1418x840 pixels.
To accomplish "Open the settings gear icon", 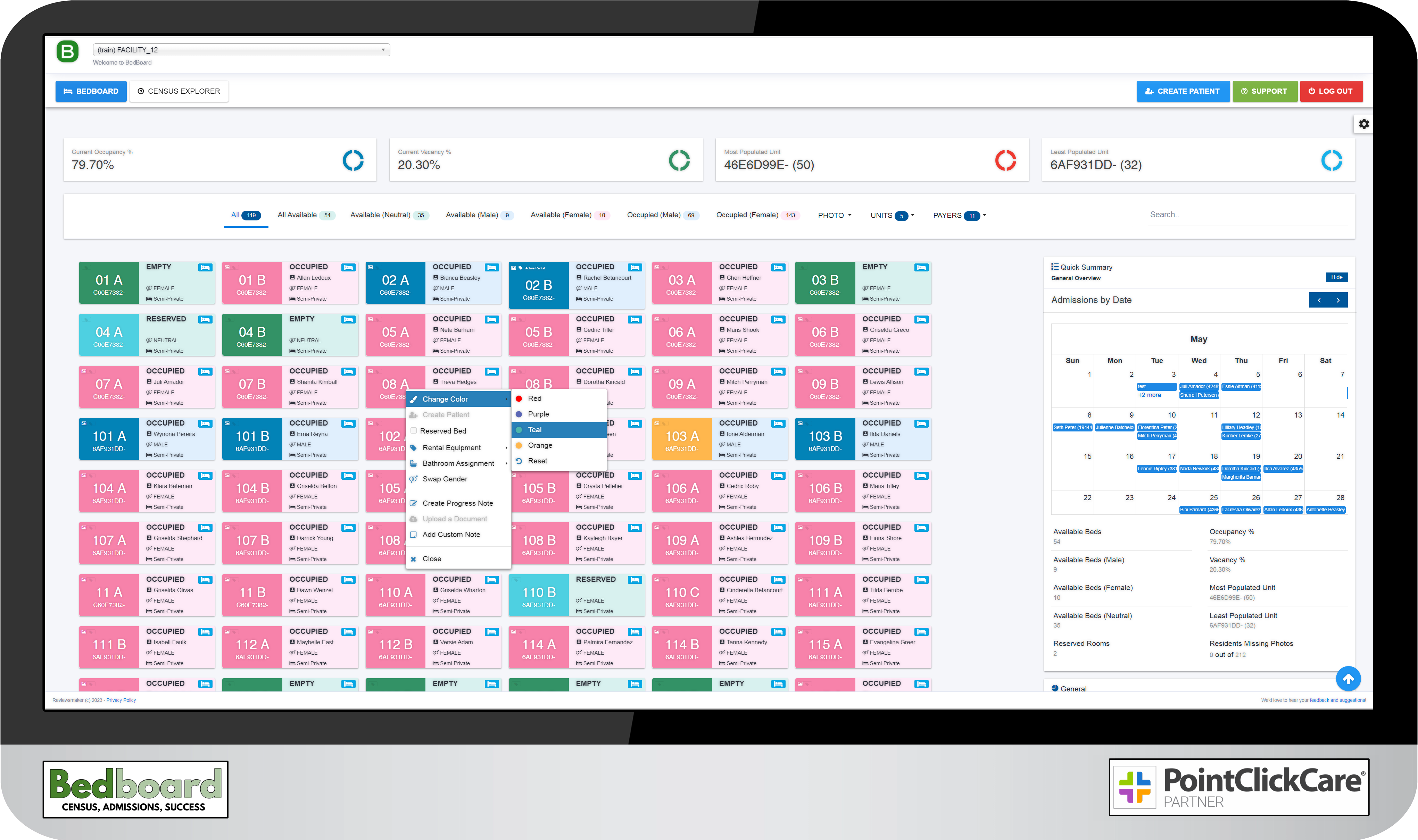I will pos(1363,124).
